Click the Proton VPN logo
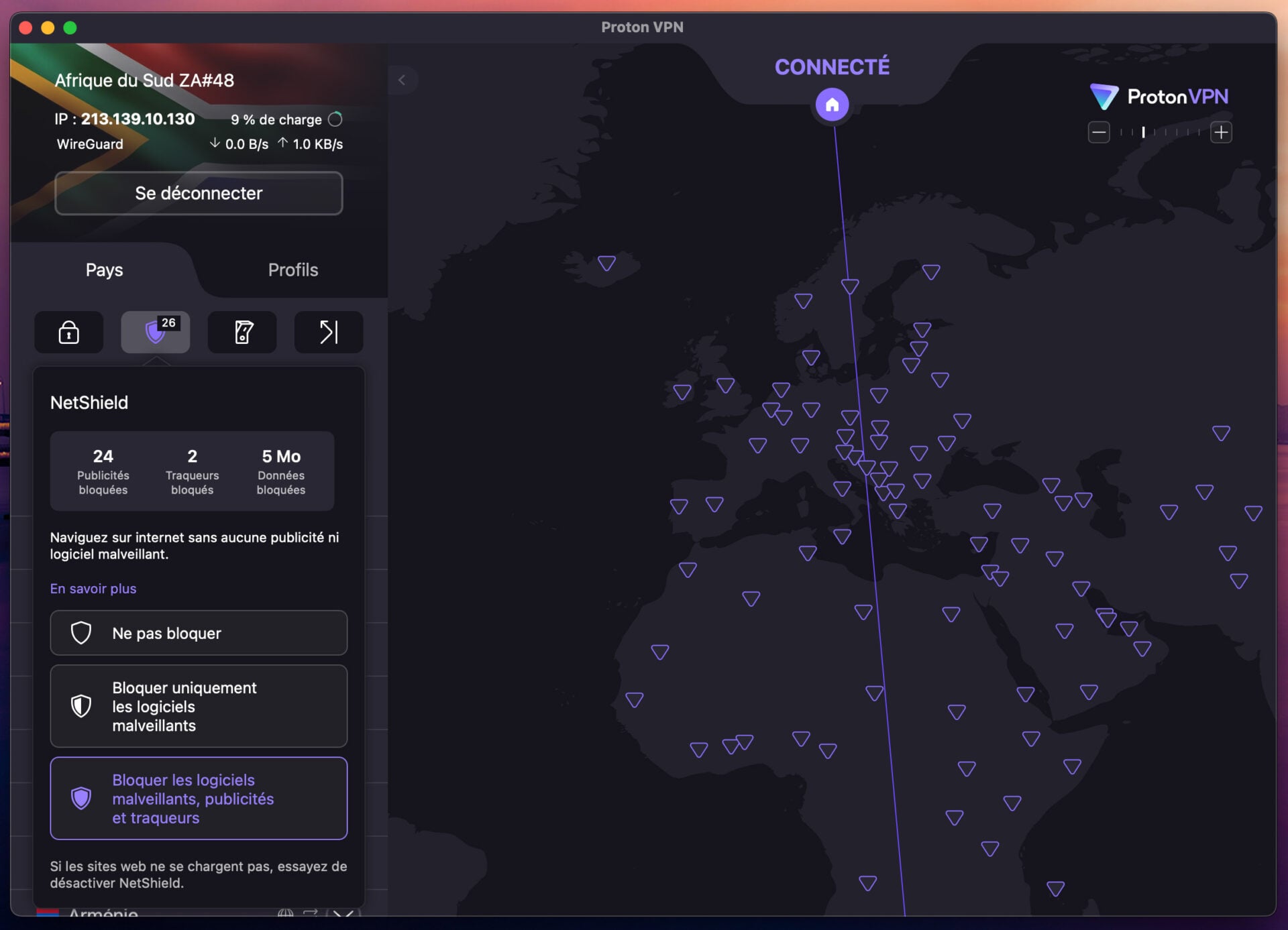The height and width of the screenshot is (930, 1288). (x=1159, y=97)
